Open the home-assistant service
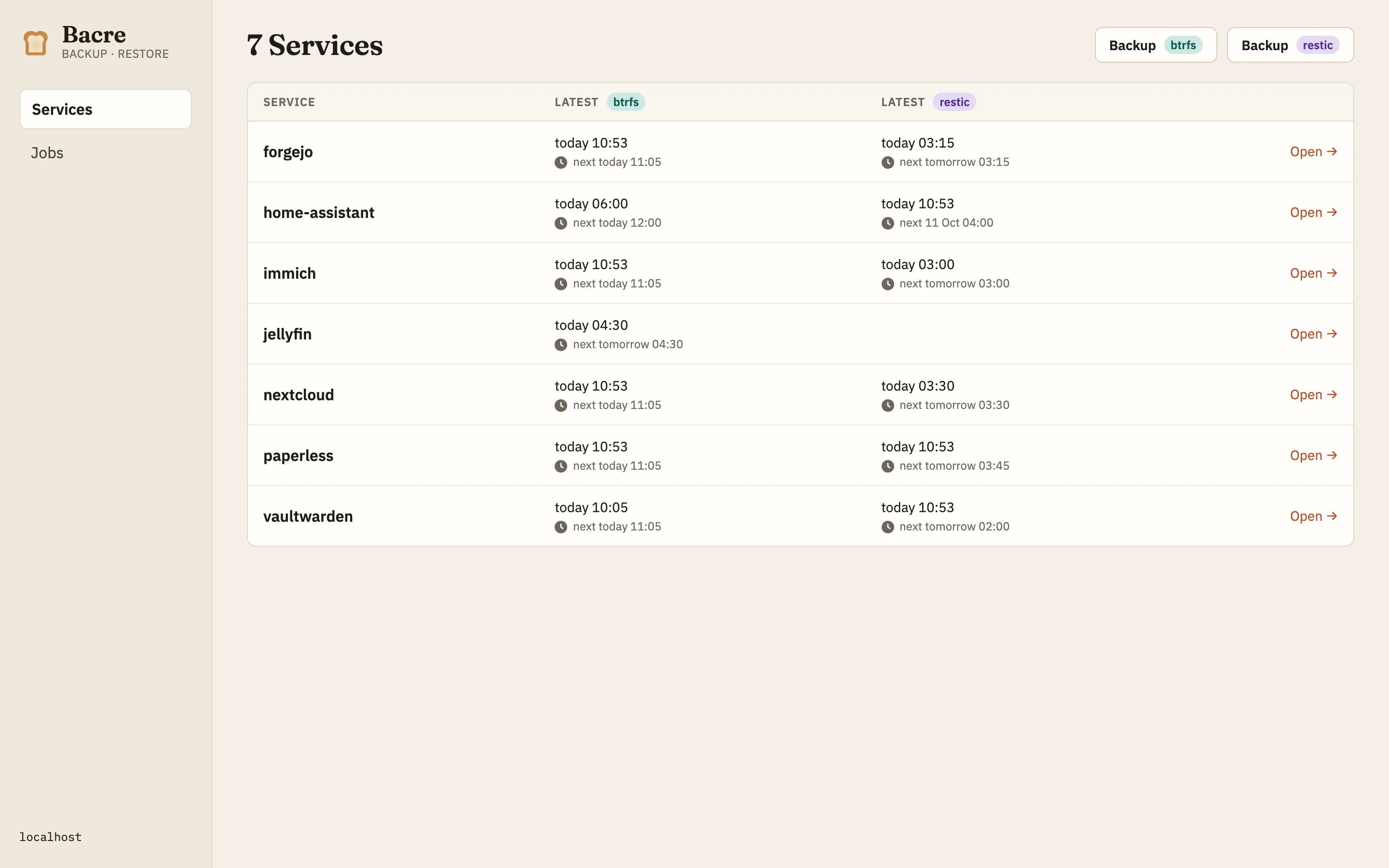 (x=1313, y=212)
